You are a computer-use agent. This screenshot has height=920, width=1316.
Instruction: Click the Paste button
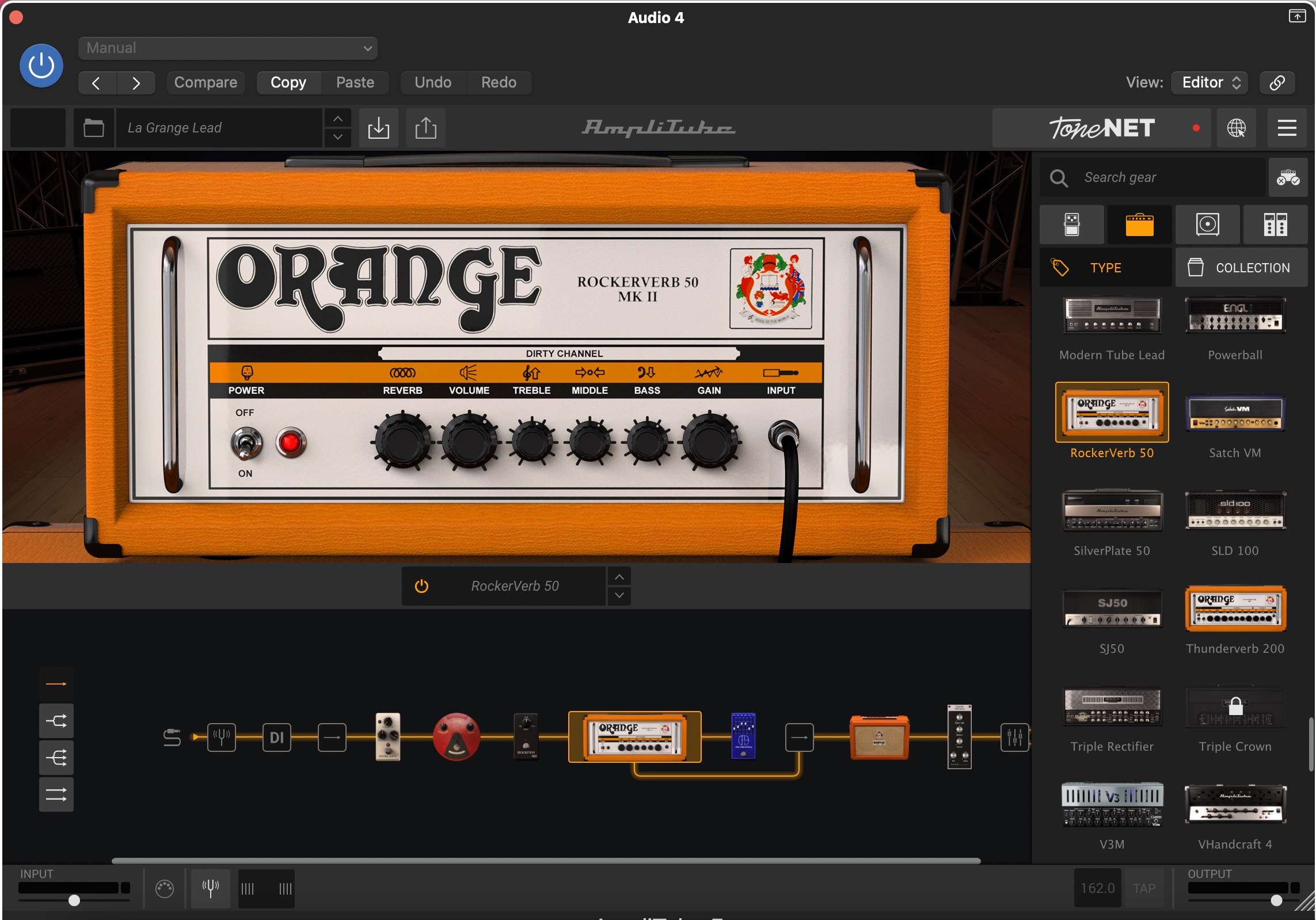[355, 82]
